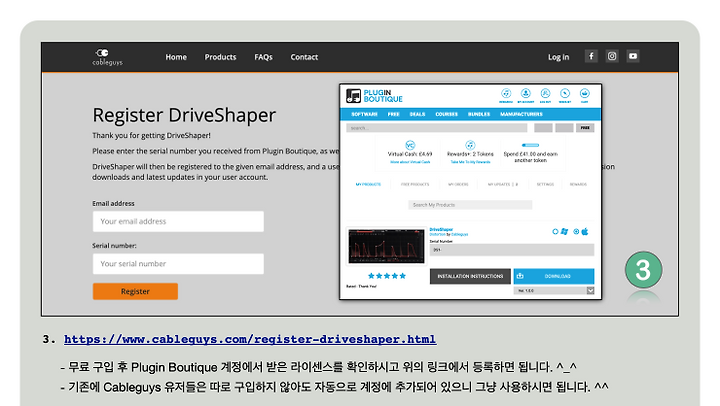Viewport: 720px width, 406px height.
Task: Open the Cableguys manufacturer link under DriveShaper
Action: pos(460,234)
